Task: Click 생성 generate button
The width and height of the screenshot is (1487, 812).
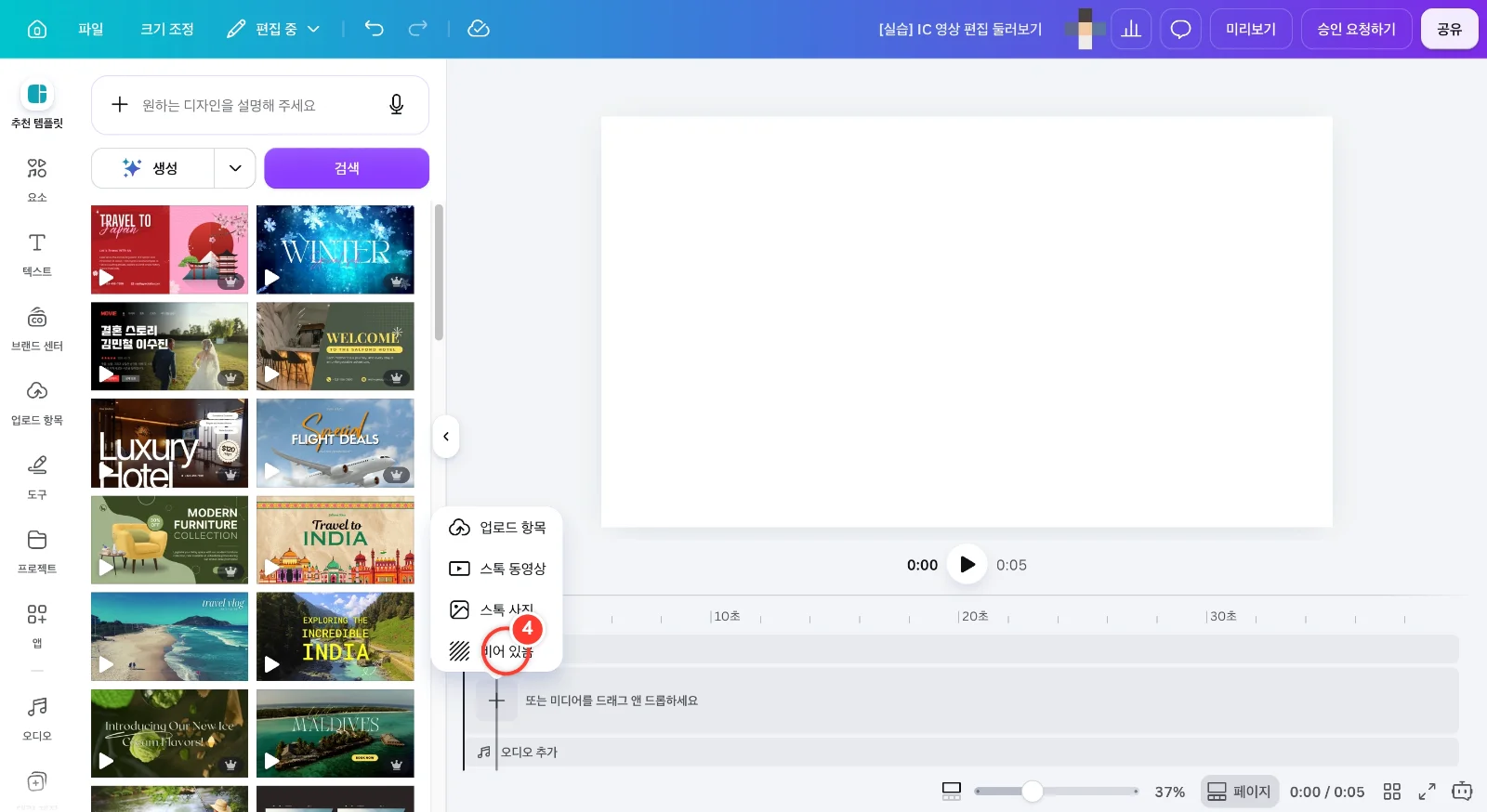Action: [x=153, y=168]
